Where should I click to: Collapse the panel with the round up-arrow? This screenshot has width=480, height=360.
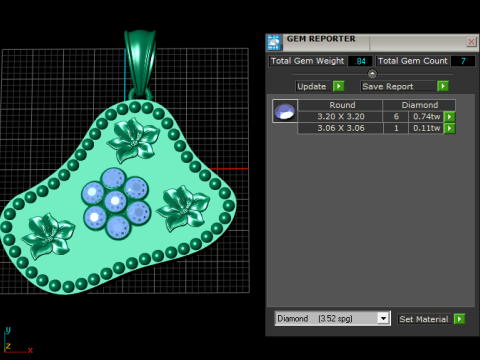[x=372, y=74]
